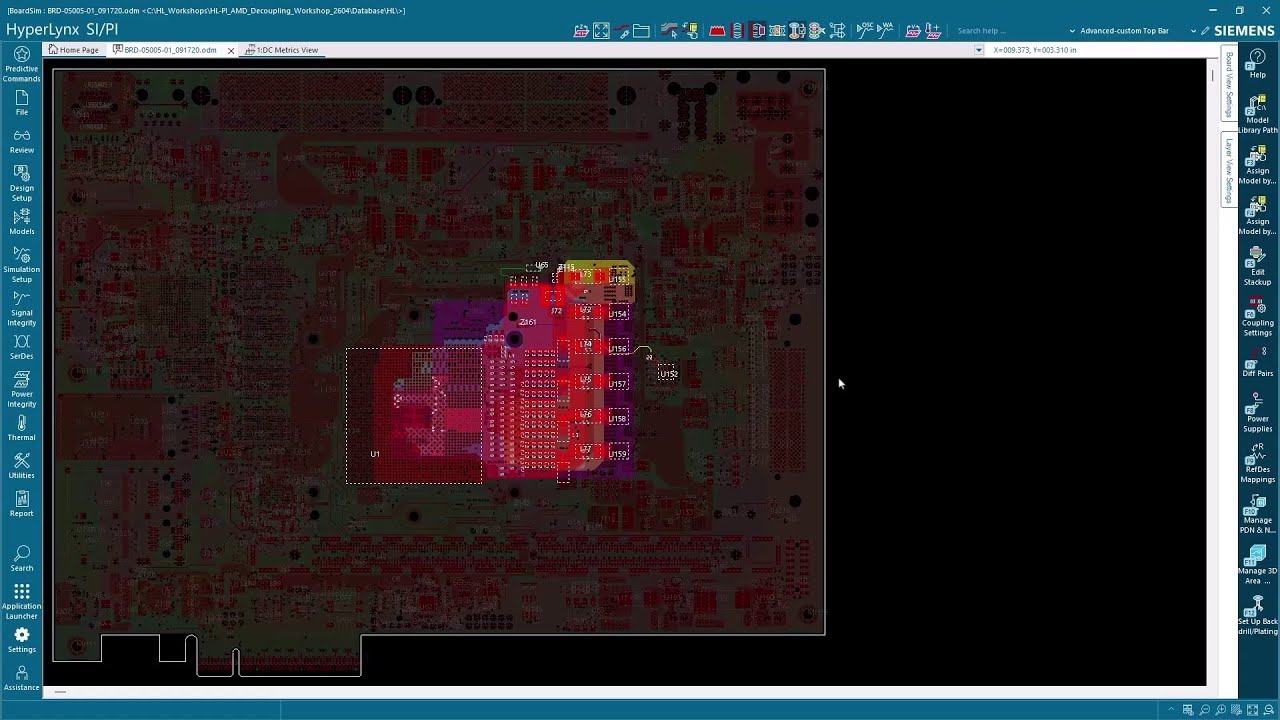Expand the chevron beside the pencil icon

pyautogui.click(x=1193, y=31)
